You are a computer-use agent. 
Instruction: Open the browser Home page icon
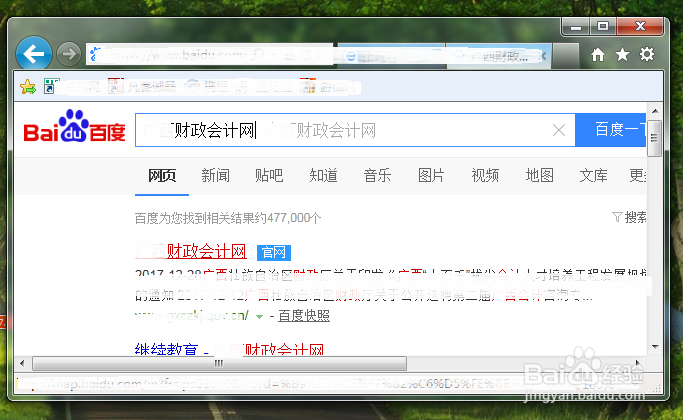pos(598,55)
